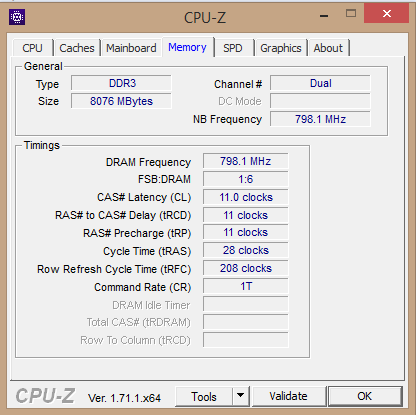Image resolution: width=417 pixels, height=415 pixels.
Task: Click the NB Frequency value box
Action: (320, 119)
